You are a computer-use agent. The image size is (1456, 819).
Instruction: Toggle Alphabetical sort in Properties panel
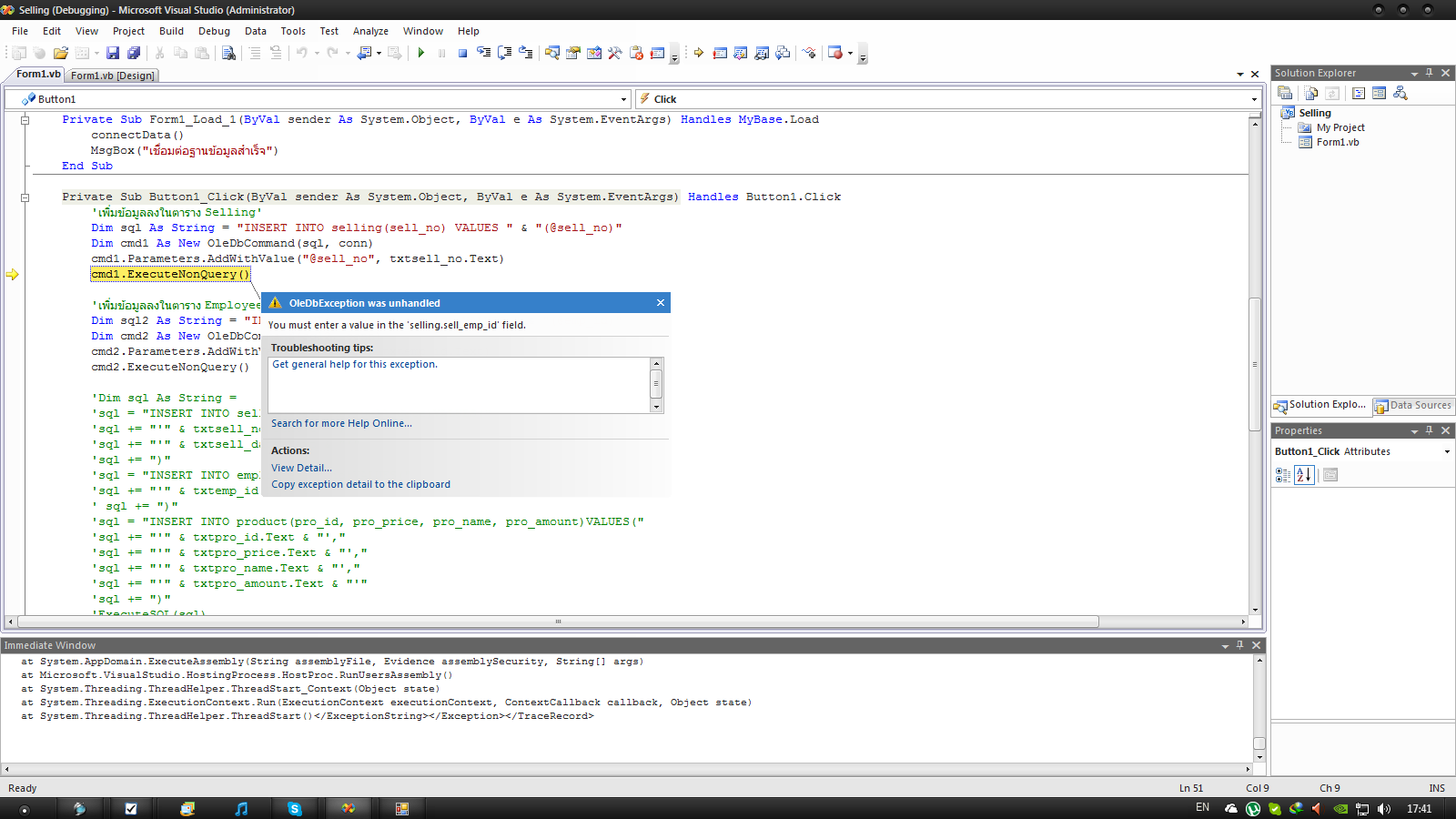point(1304,475)
